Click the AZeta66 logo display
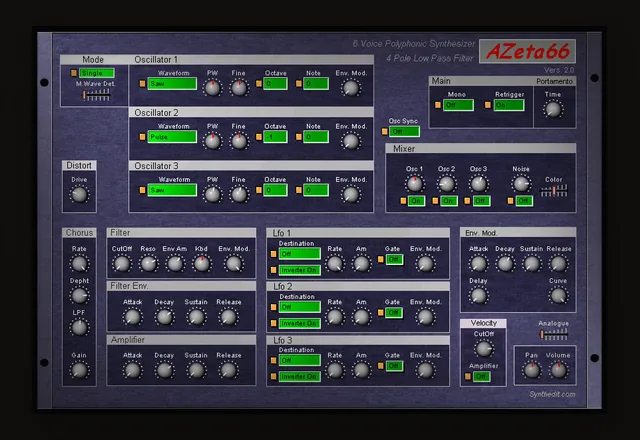 [x=527, y=51]
